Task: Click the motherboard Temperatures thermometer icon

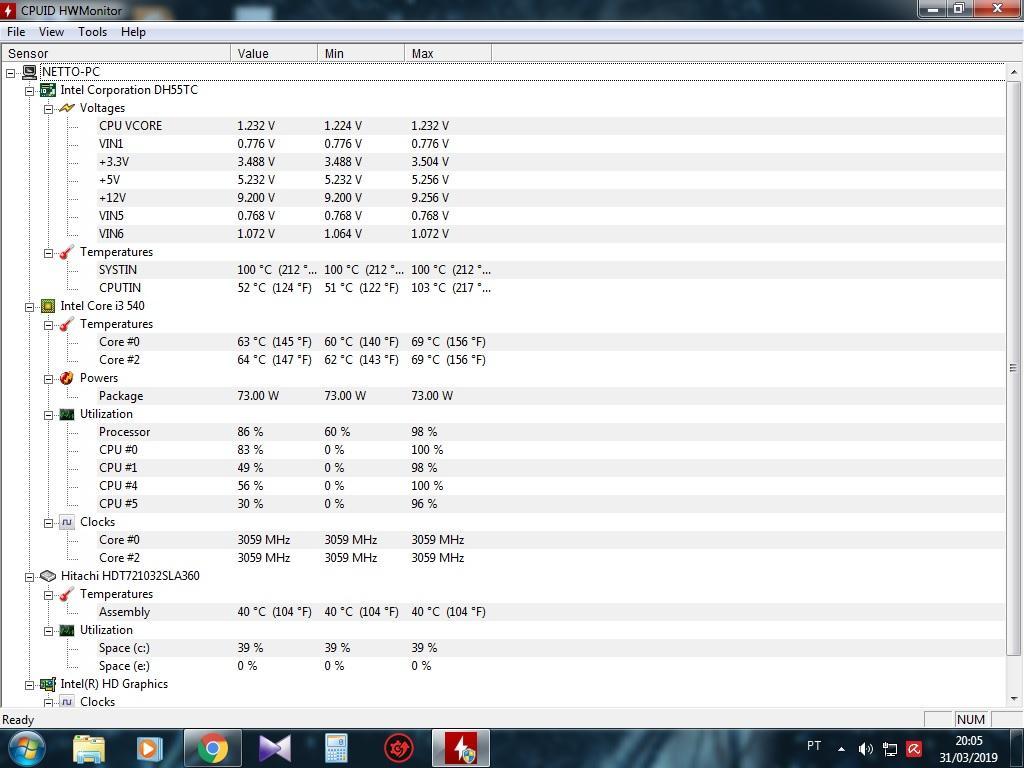Action: (x=67, y=252)
